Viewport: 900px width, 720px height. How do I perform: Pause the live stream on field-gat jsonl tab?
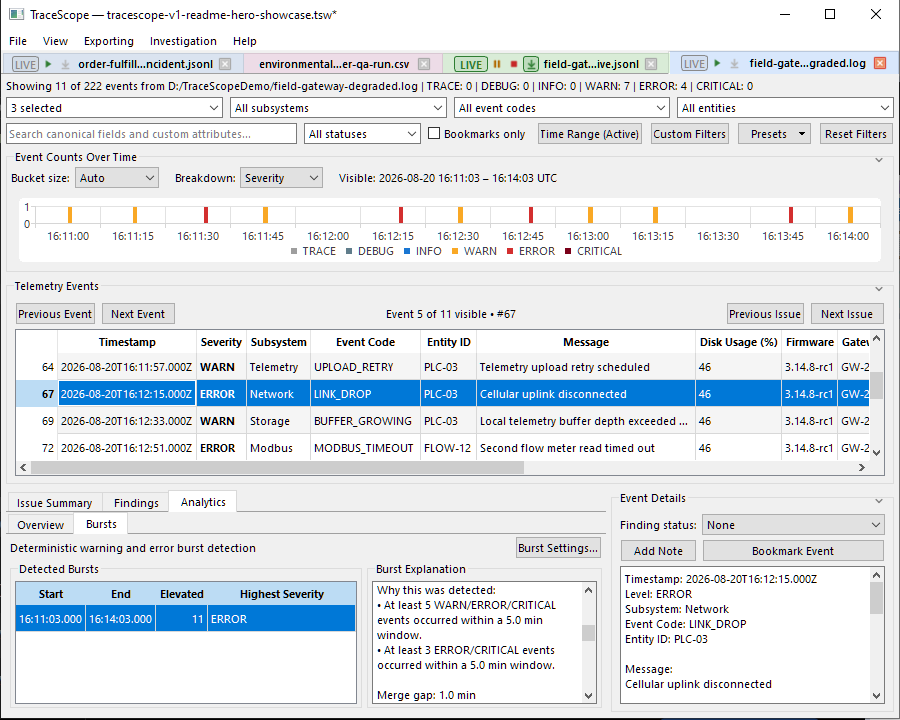point(497,64)
